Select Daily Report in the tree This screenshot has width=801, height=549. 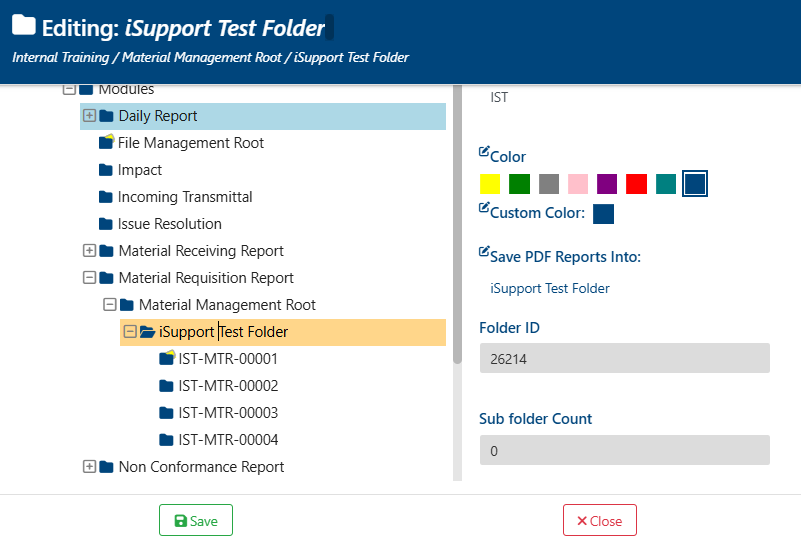158,116
